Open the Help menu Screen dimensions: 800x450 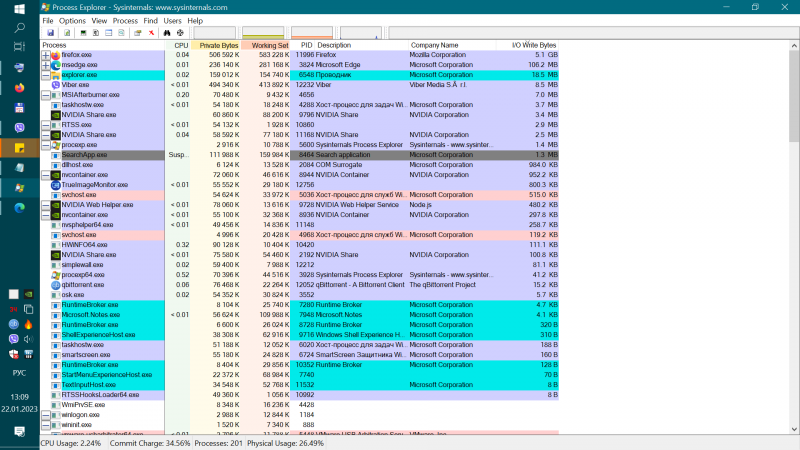click(x=195, y=21)
